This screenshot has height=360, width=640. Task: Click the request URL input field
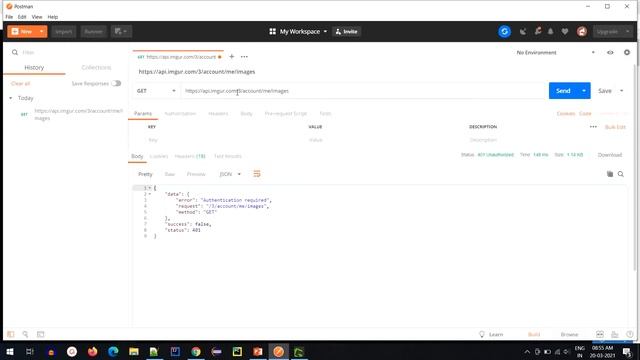[362, 91]
